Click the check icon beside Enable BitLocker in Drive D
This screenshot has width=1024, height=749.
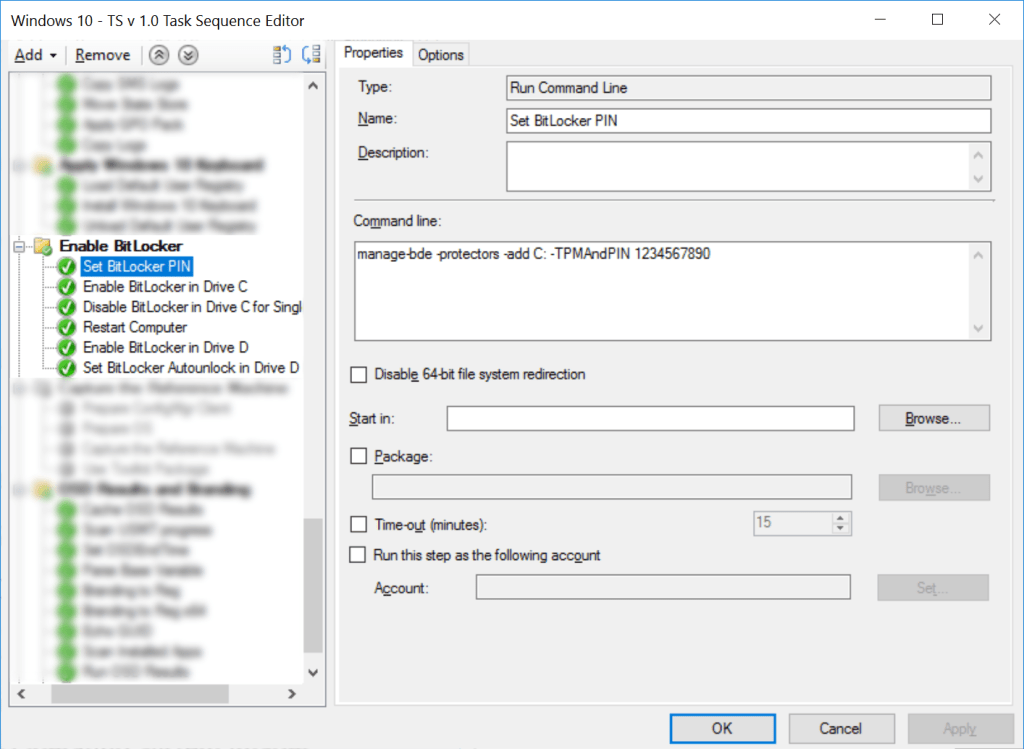pyautogui.click(x=66, y=347)
